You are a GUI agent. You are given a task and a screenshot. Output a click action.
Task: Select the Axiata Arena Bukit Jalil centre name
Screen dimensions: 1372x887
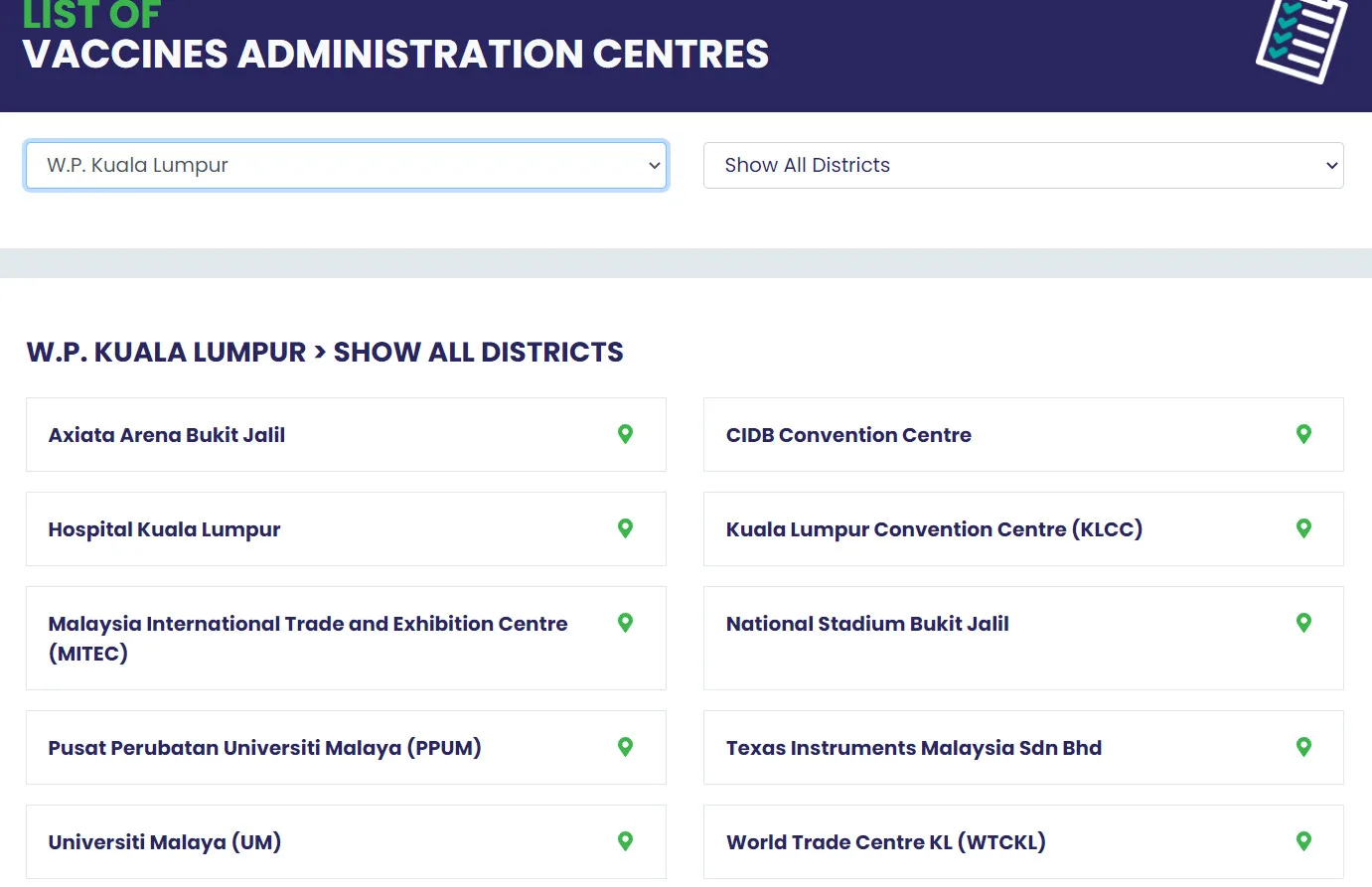pyautogui.click(x=167, y=435)
